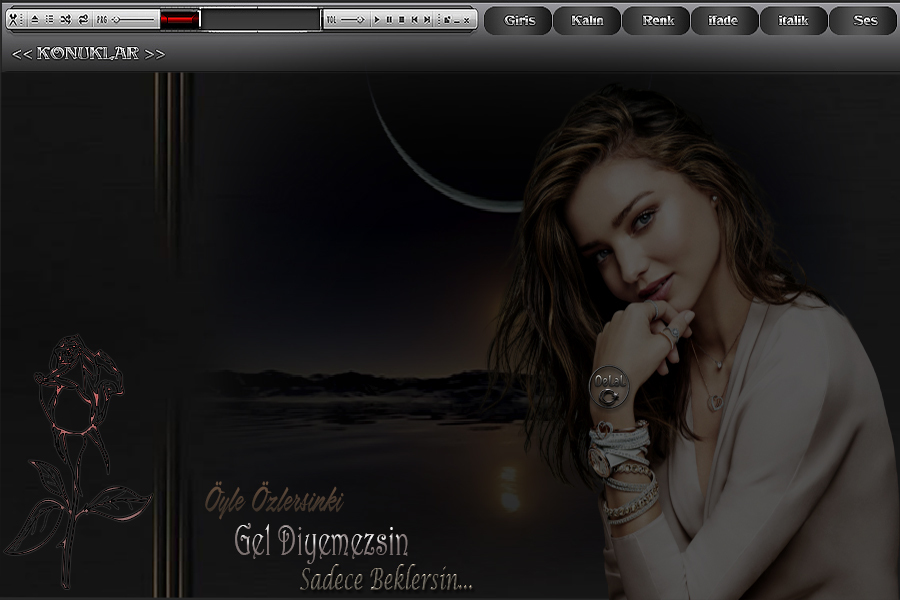This screenshot has height=600, width=900.
Task: Adjust the VOL volume slider
Action: point(353,19)
